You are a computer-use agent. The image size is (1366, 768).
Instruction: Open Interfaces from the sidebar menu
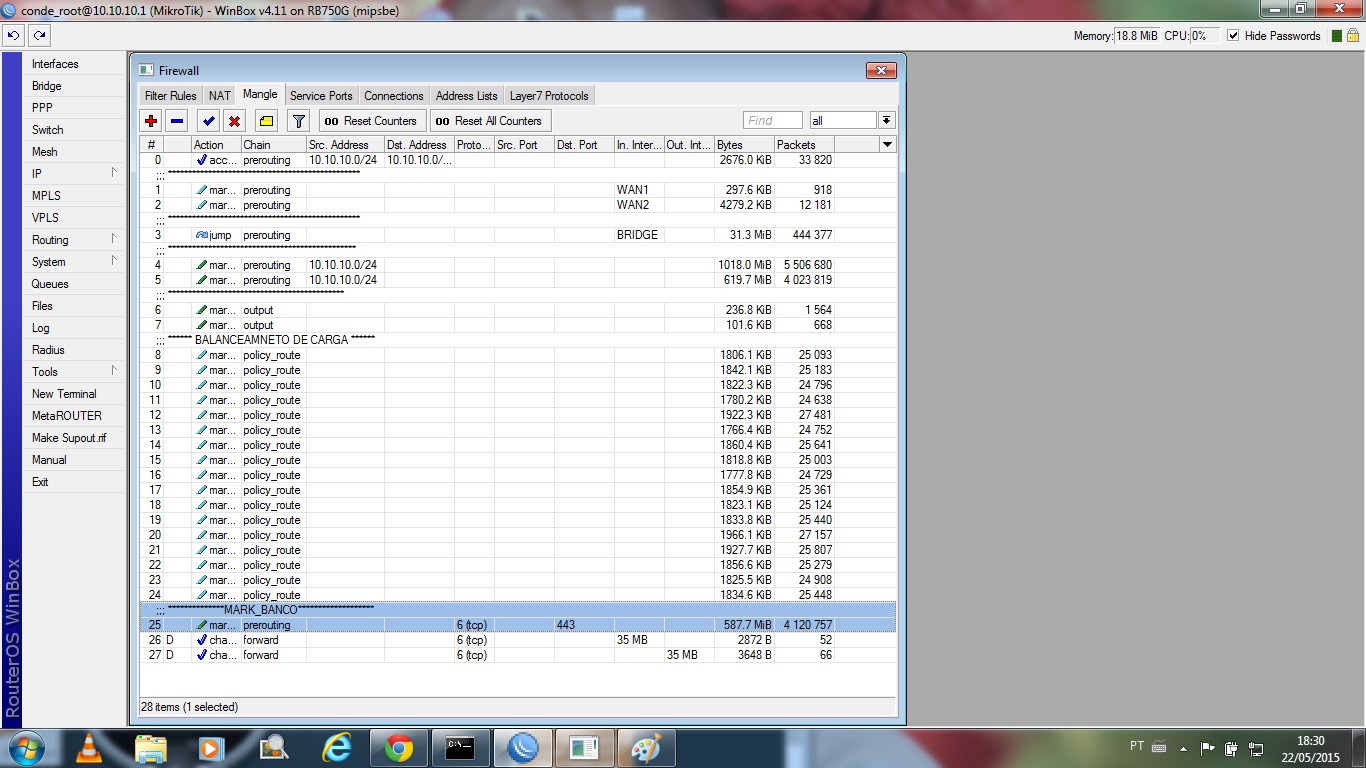click(75, 64)
